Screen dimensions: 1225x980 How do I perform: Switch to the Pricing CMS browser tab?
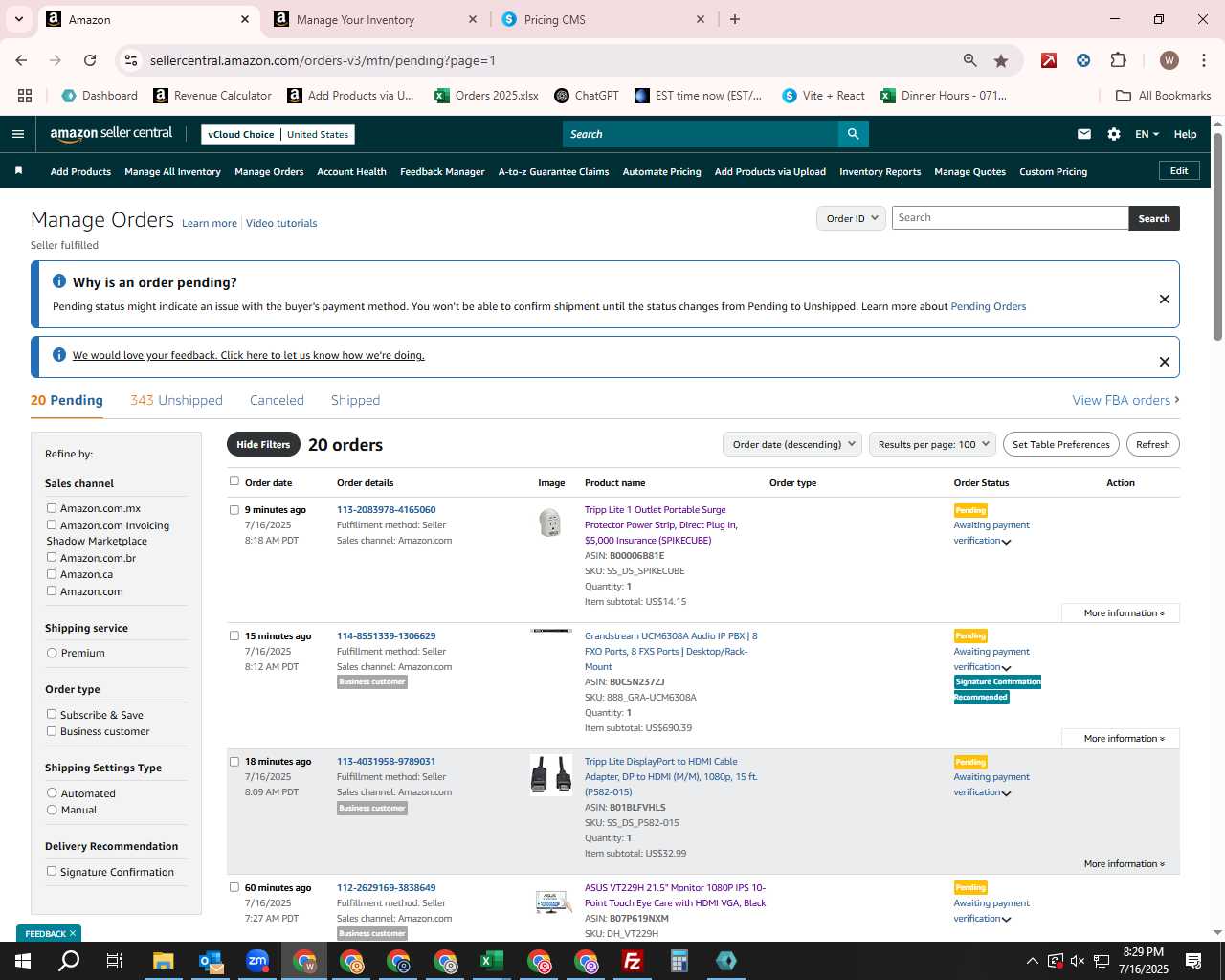pyautogui.click(x=554, y=19)
